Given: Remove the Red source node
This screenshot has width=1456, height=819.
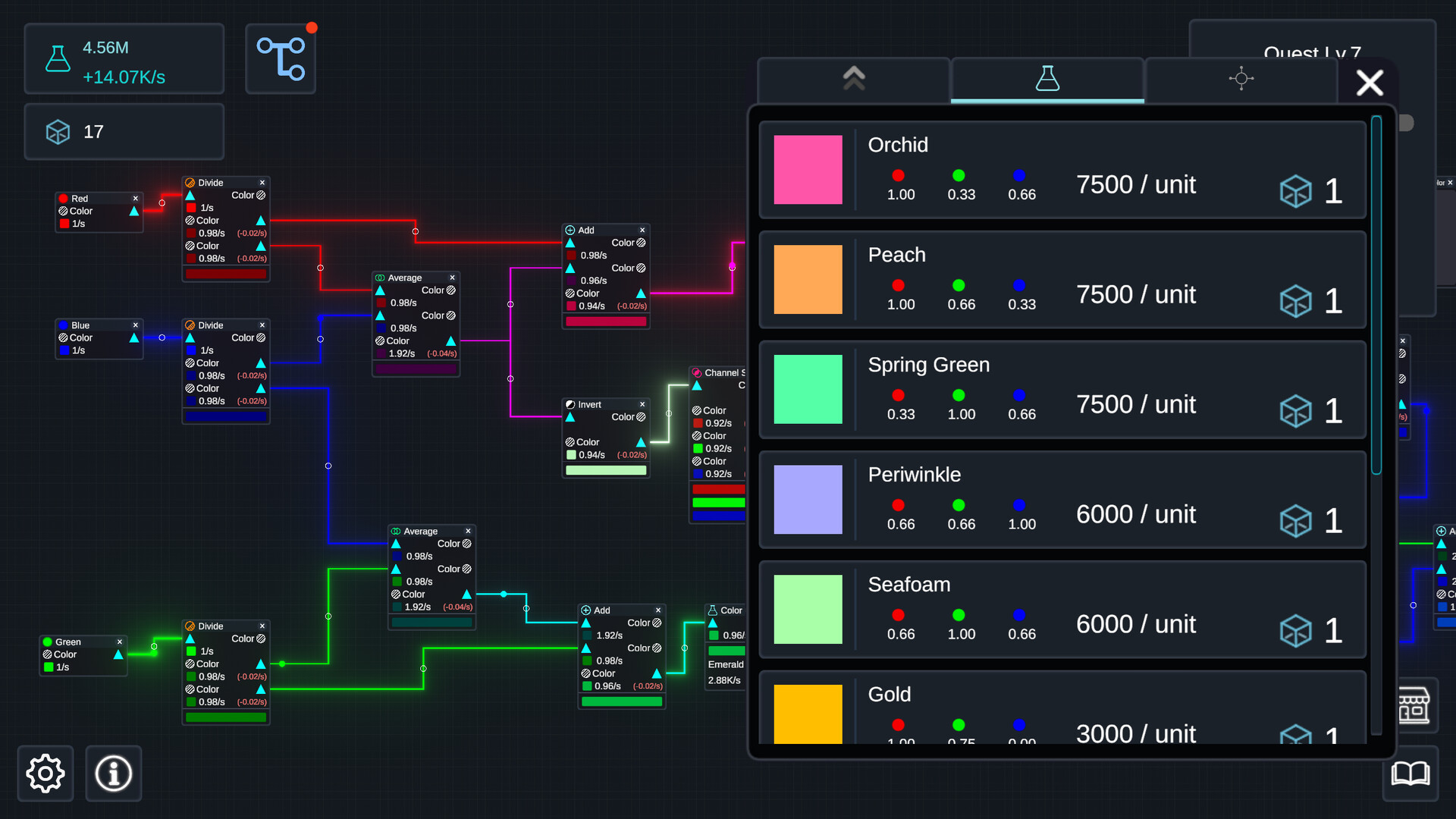Looking at the screenshot, I should point(136,199).
